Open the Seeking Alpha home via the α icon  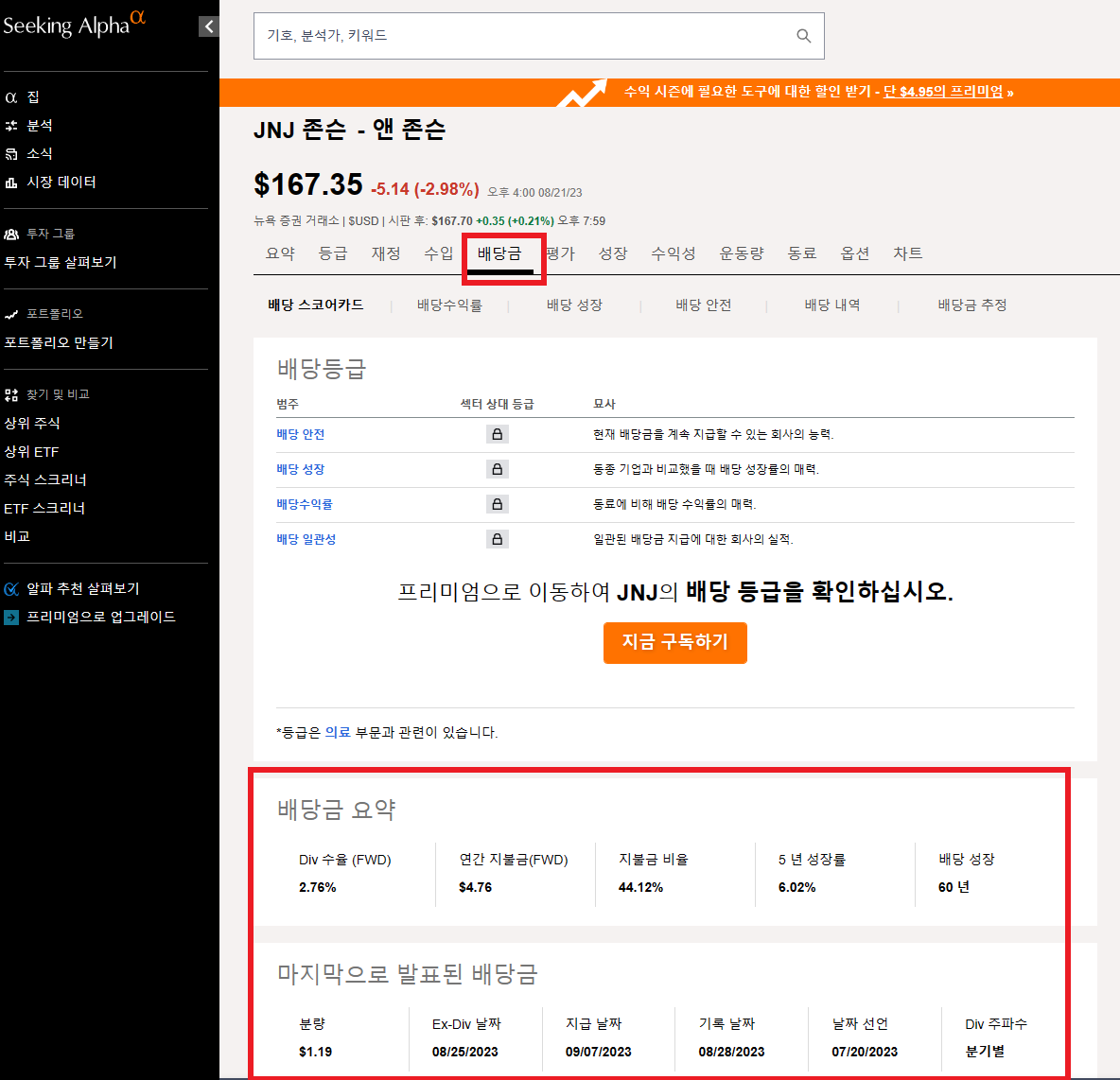pos(11,96)
